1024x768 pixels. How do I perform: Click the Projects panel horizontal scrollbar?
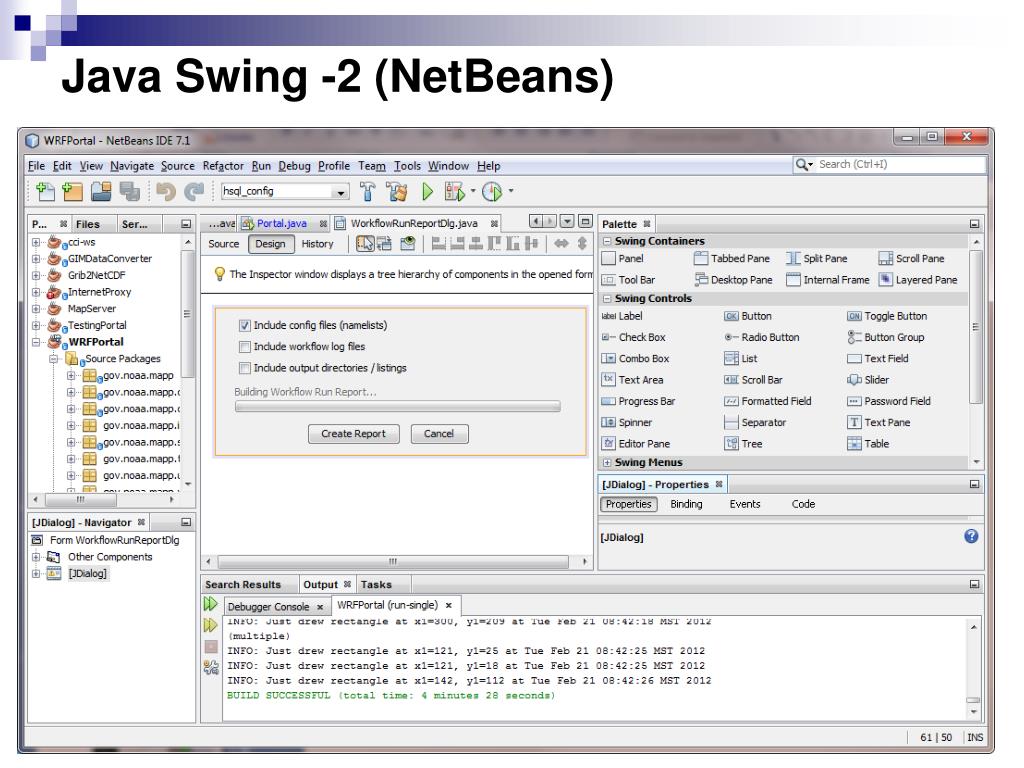(x=80, y=500)
